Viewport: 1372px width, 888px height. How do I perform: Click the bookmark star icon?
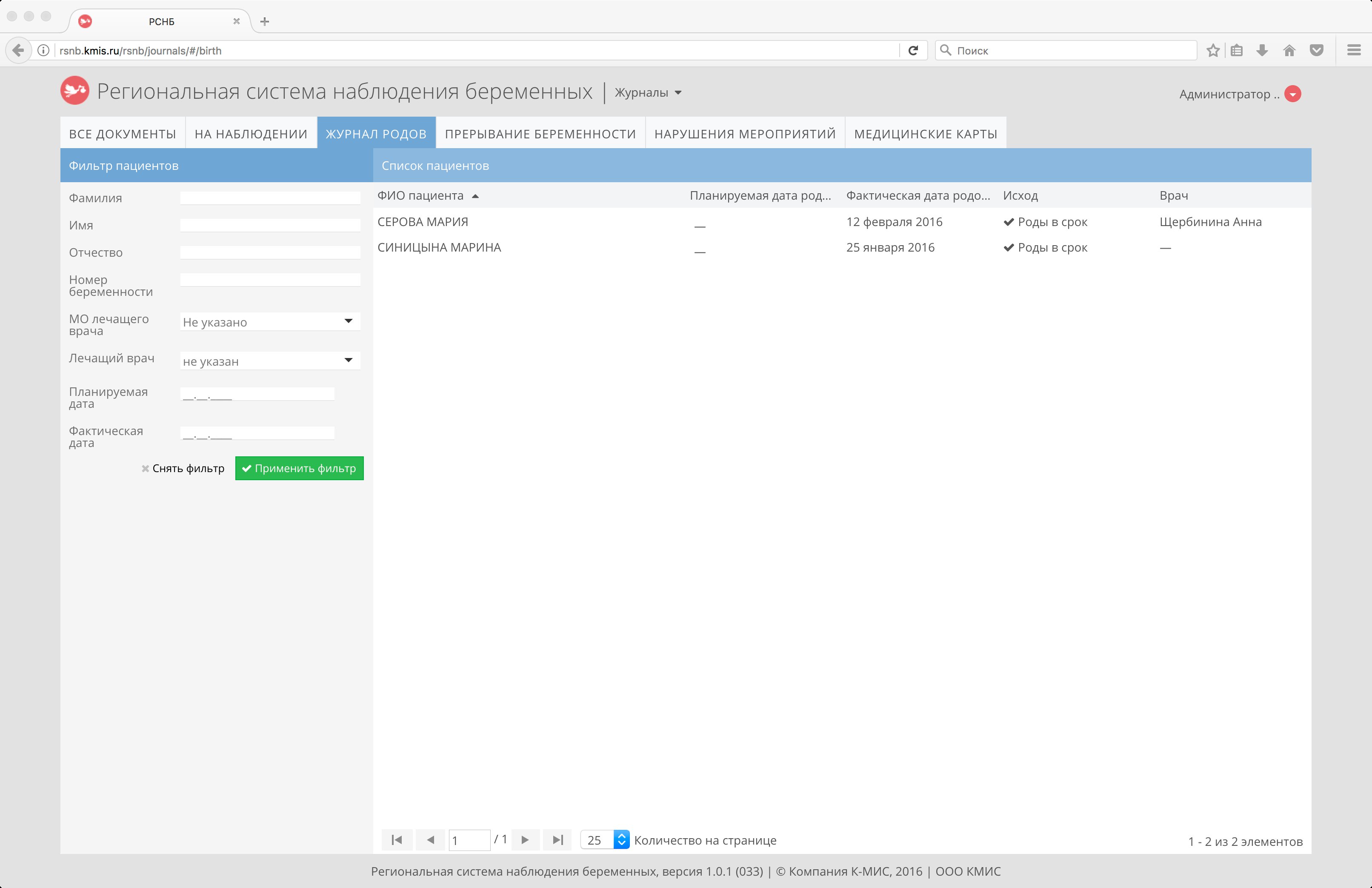point(1213,51)
